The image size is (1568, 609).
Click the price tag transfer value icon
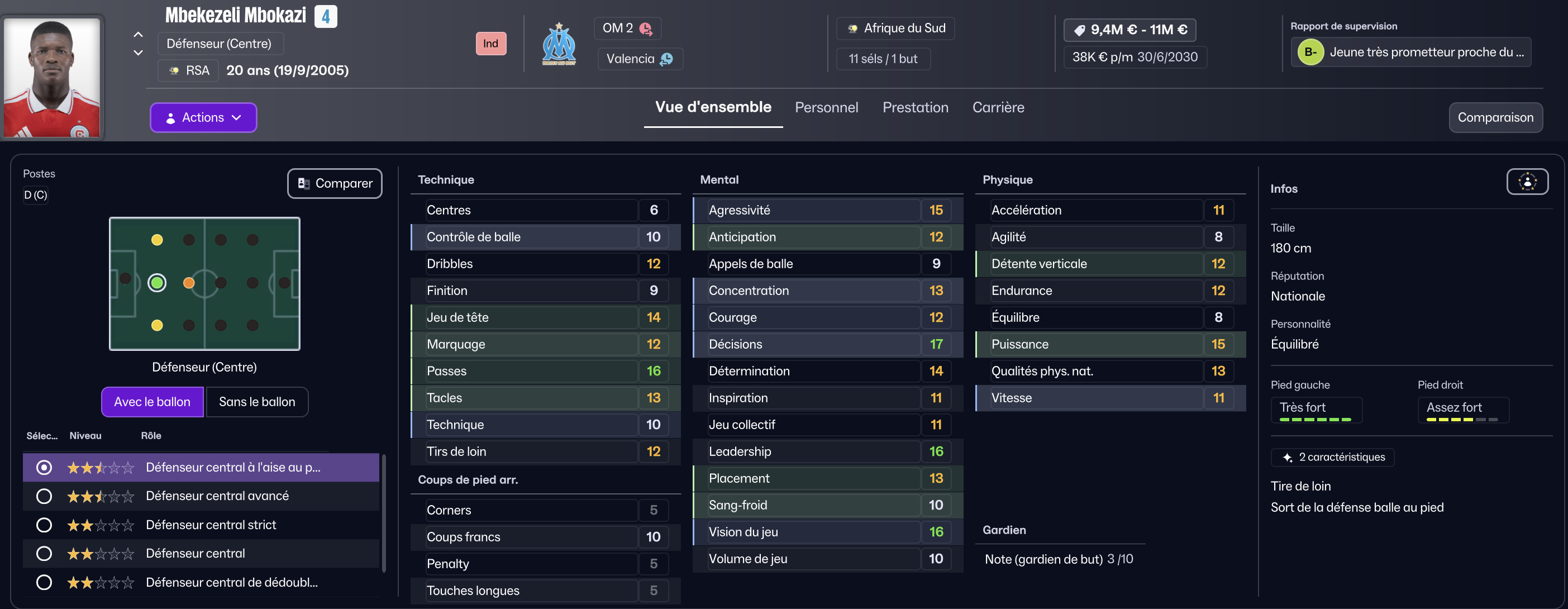tap(1079, 30)
